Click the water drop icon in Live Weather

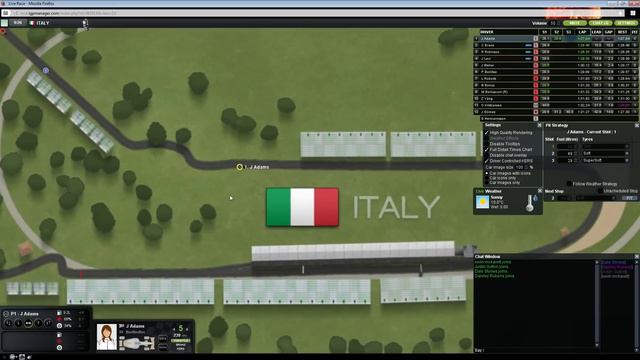click(536, 198)
